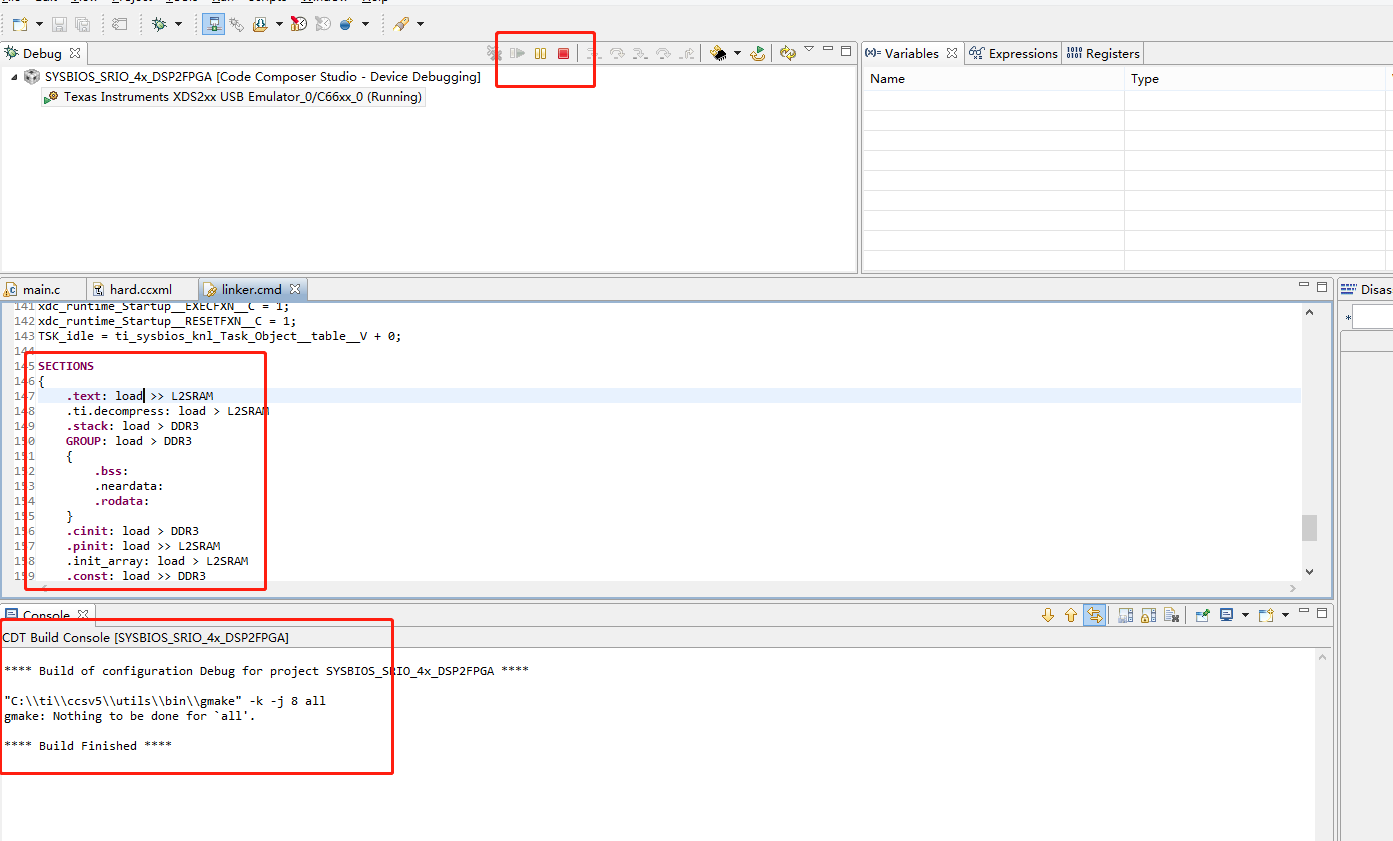Image resolution: width=1393 pixels, height=841 pixels.
Task: Click the Console scroll-up arrow
Action: 1323,657
